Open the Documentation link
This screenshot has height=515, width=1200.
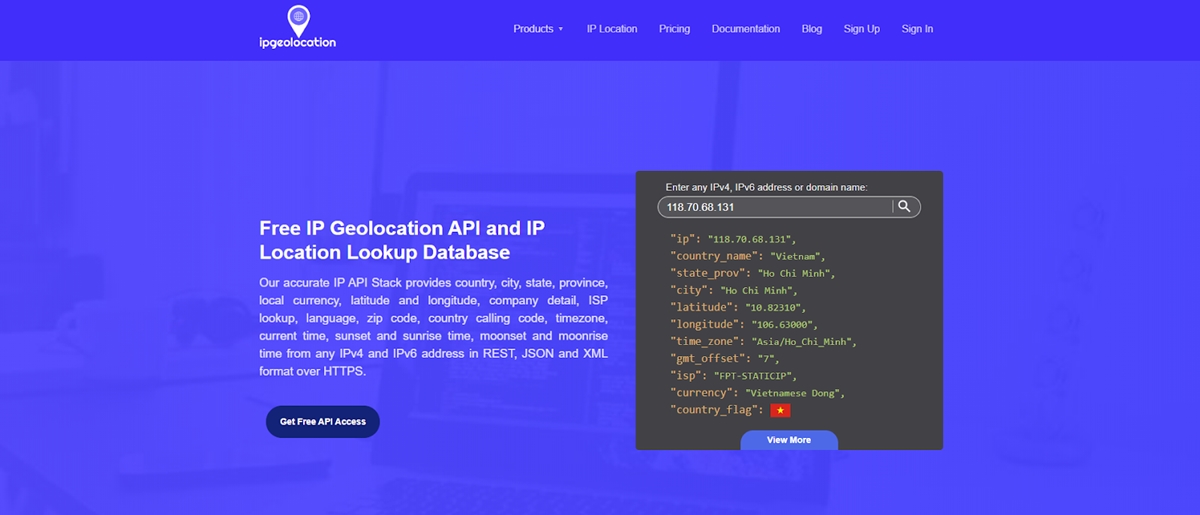pos(745,29)
